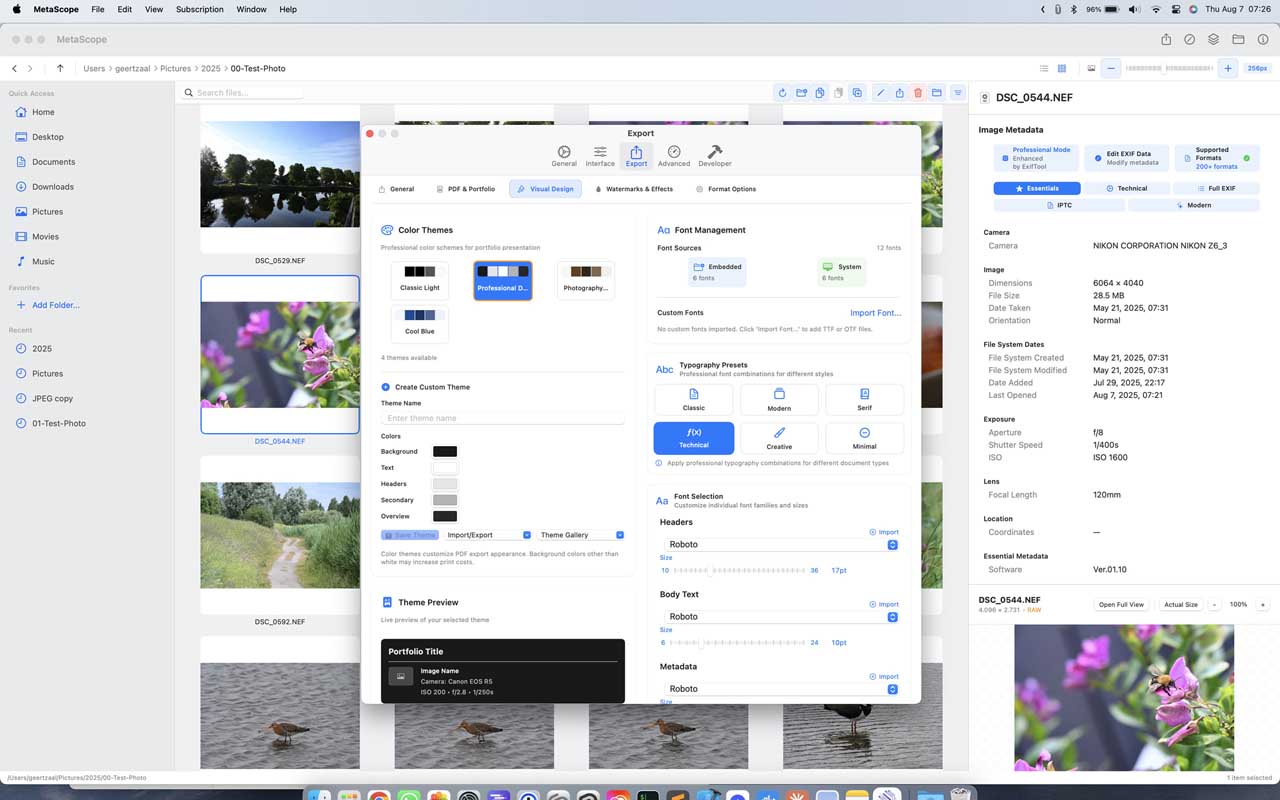The width and height of the screenshot is (1280, 800).
Task: Click the Enter theme name field
Action: tap(502, 418)
